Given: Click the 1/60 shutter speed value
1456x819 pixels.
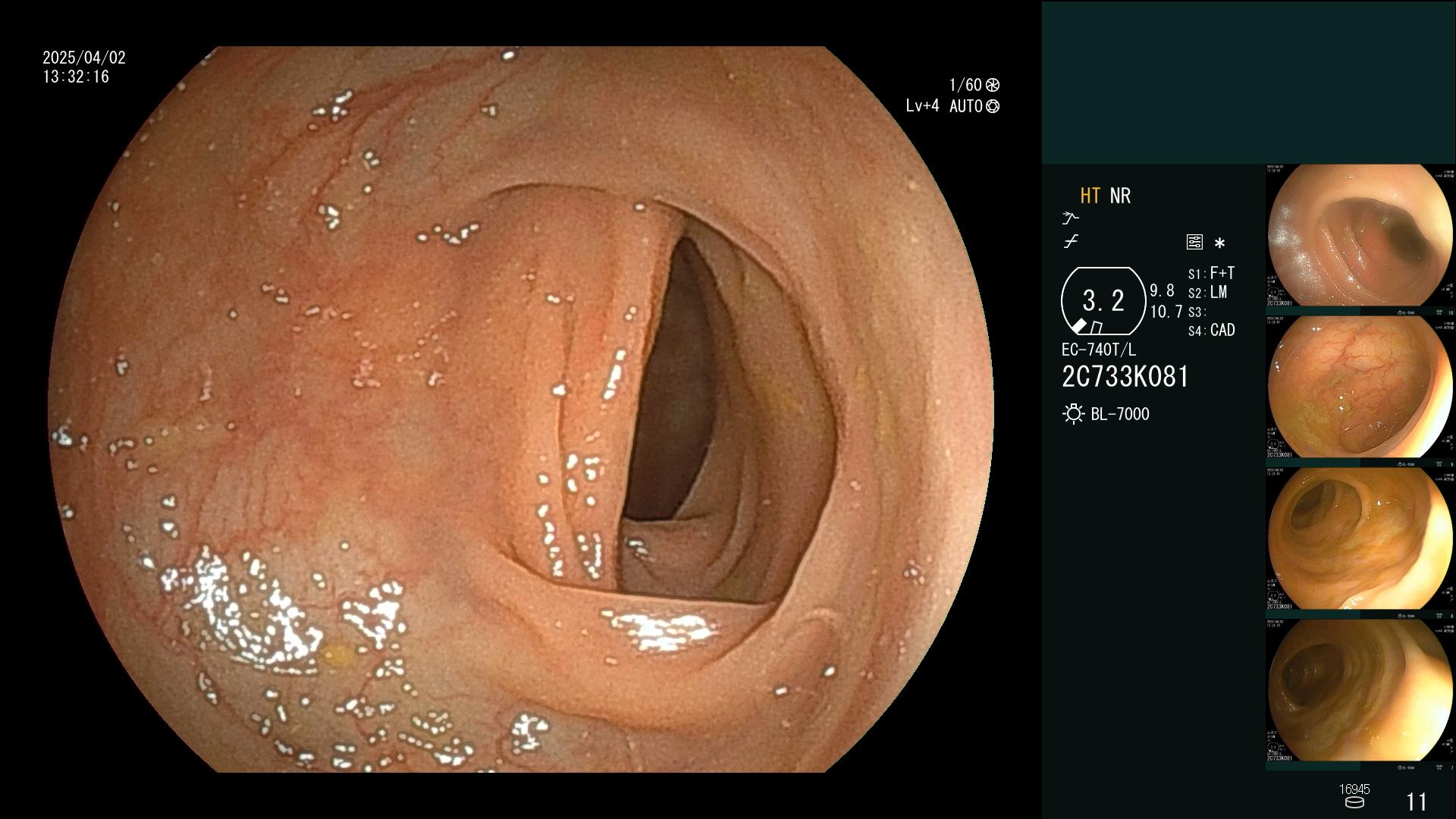Looking at the screenshot, I should (965, 85).
